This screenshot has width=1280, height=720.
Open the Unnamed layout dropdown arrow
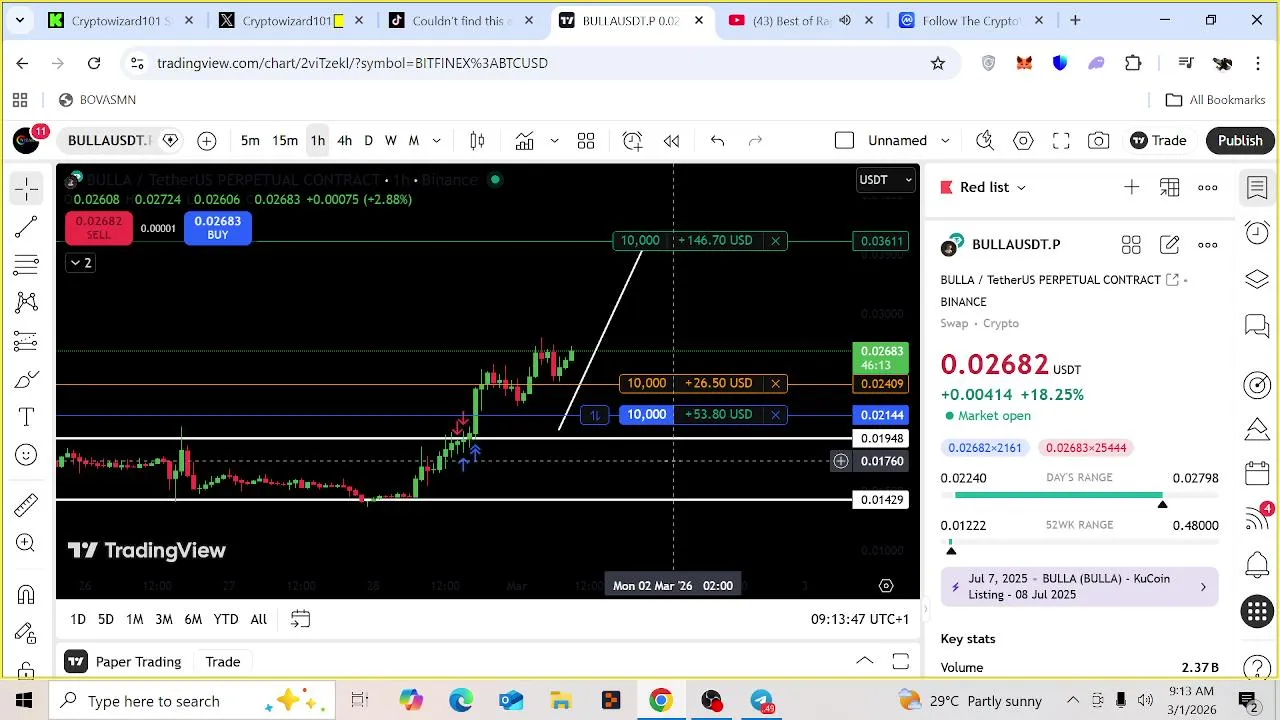click(x=945, y=141)
